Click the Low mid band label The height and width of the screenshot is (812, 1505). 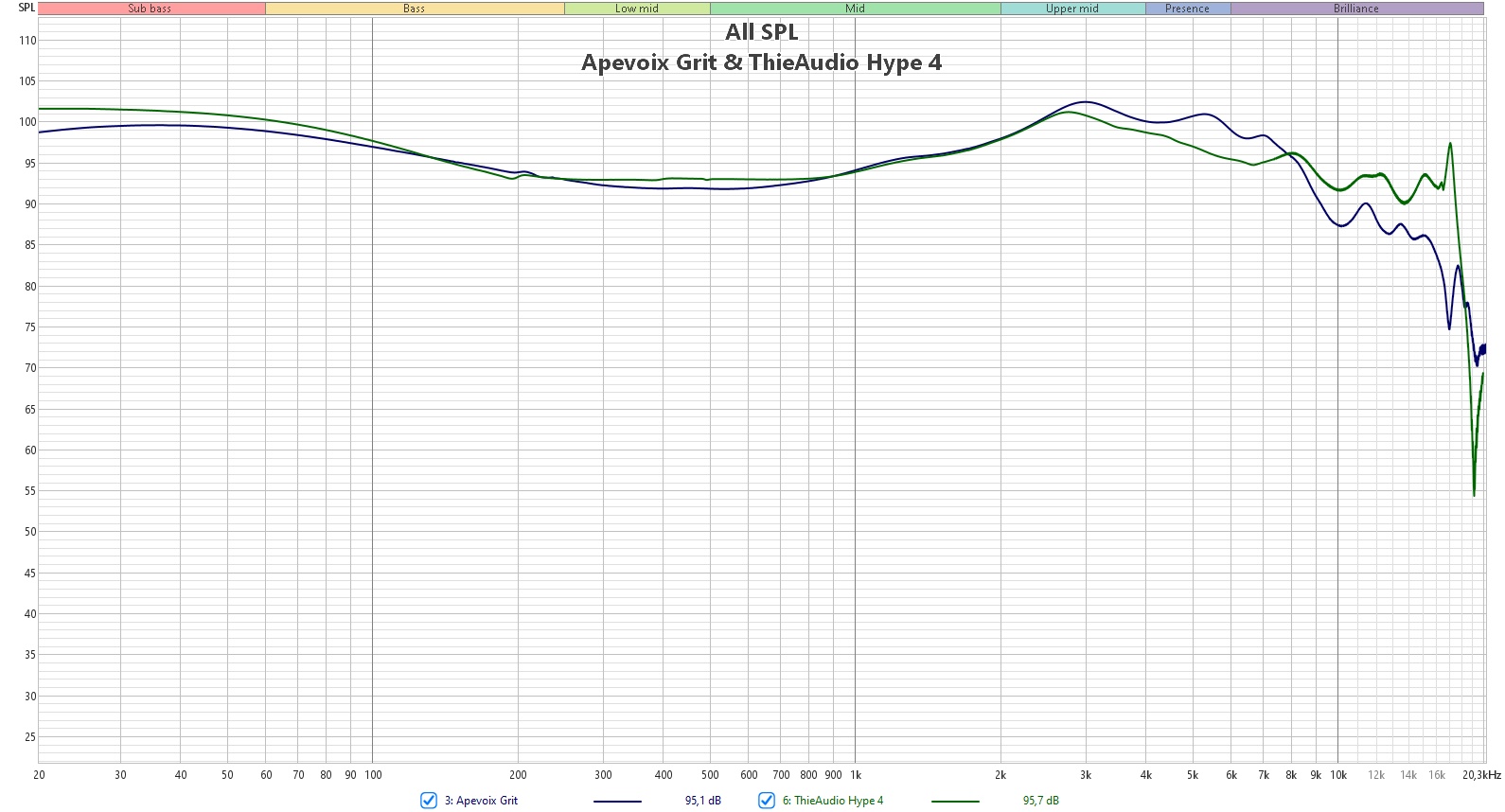(637, 9)
